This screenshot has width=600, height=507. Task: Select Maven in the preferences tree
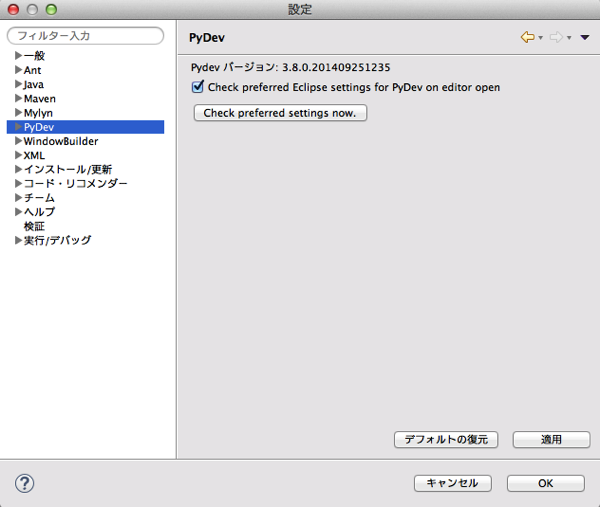tap(39, 99)
